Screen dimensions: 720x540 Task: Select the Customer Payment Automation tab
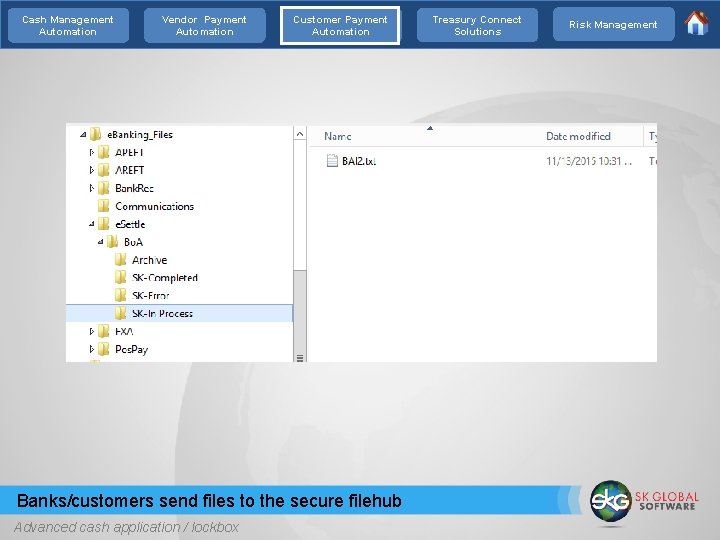point(340,26)
